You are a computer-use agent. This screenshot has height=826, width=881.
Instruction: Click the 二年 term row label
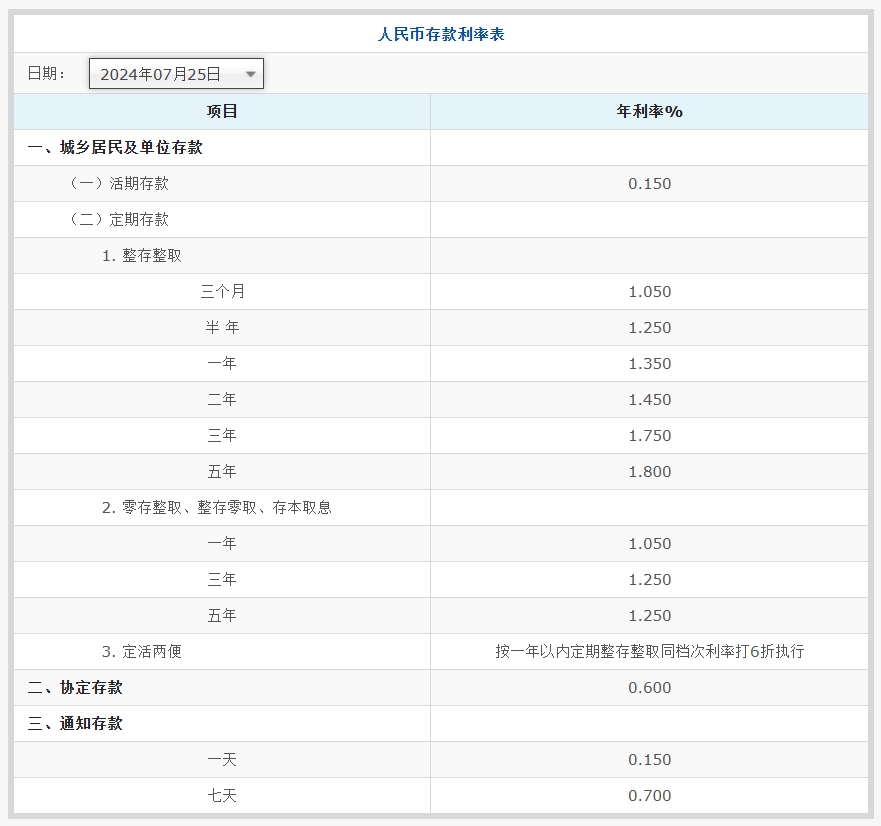click(222, 399)
